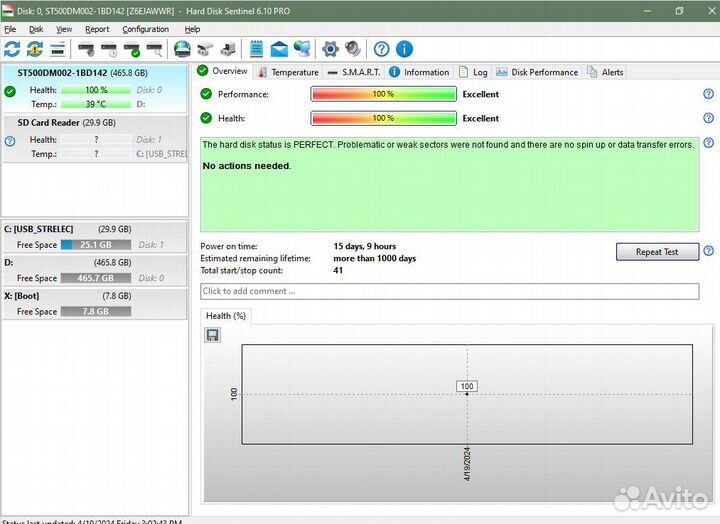Switch to the Alerts tab
Image resolution: width=720 pixels, height=524 pixels.
[x=606, y=72]
